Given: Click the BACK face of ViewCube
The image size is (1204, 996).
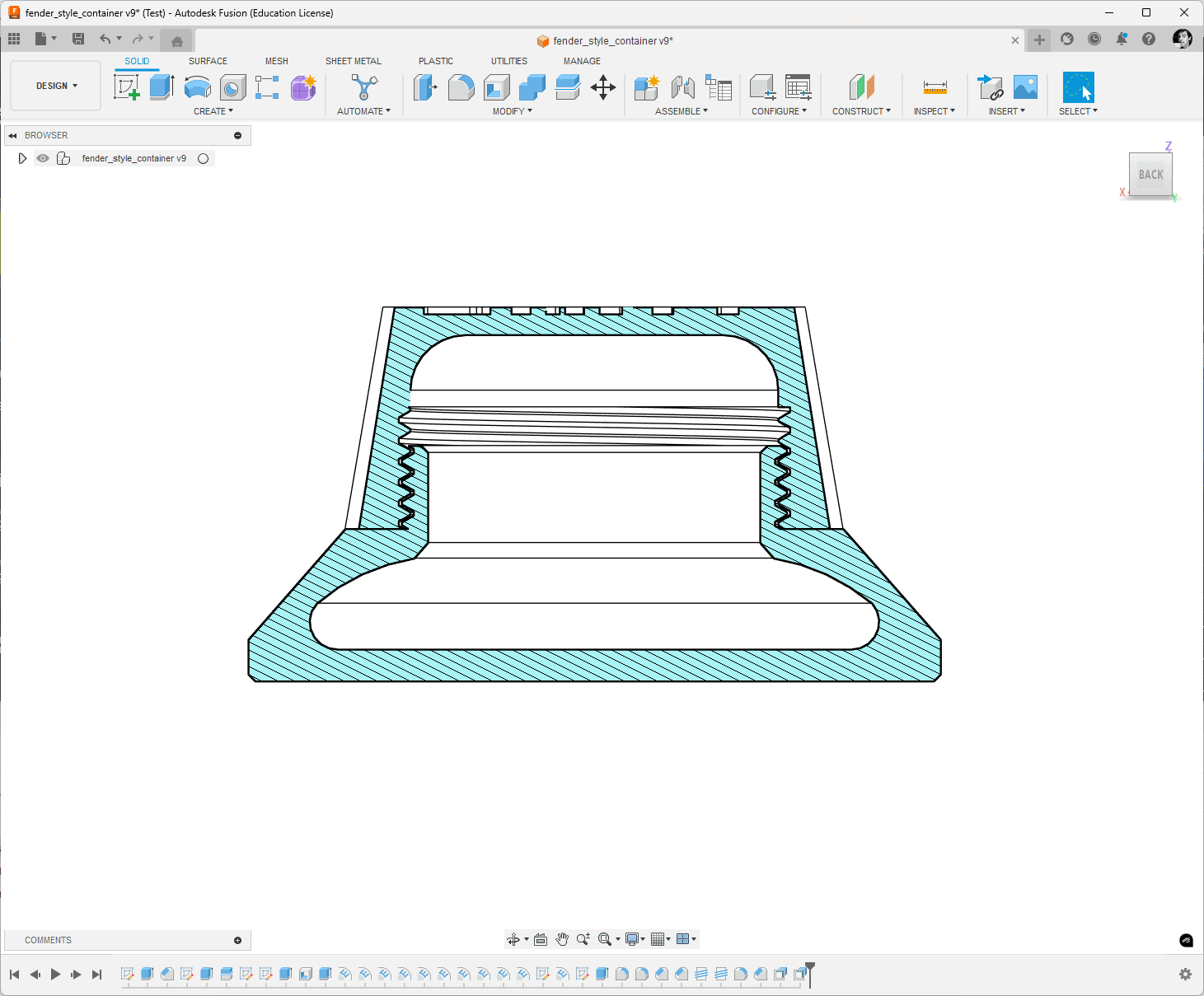Looking at the screenshot, I should click(1150, 174).
